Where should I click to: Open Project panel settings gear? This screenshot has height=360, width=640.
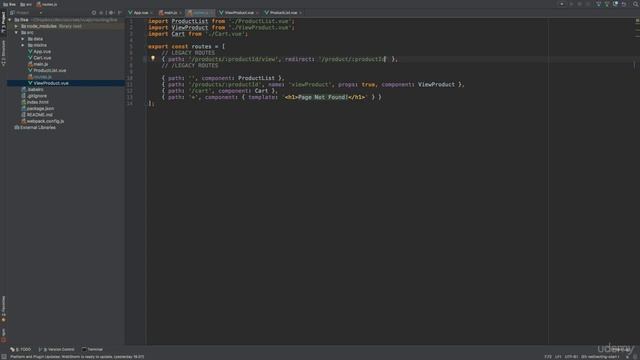pos(111,13)
